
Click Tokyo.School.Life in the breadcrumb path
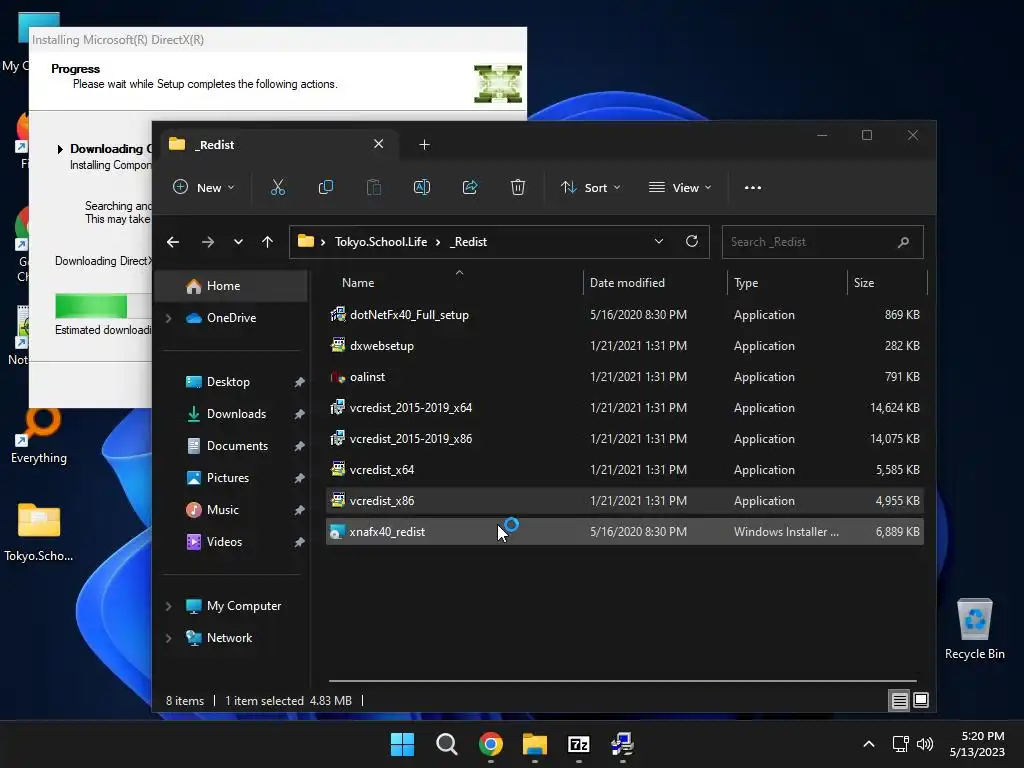pos(381,242)
